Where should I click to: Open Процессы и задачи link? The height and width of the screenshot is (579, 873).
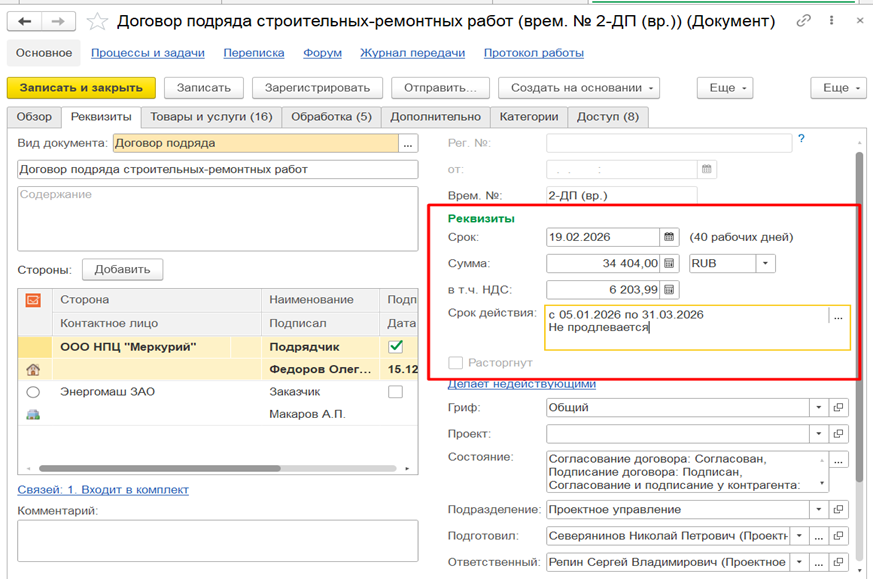pyautogui.click(x=148, y=53)
